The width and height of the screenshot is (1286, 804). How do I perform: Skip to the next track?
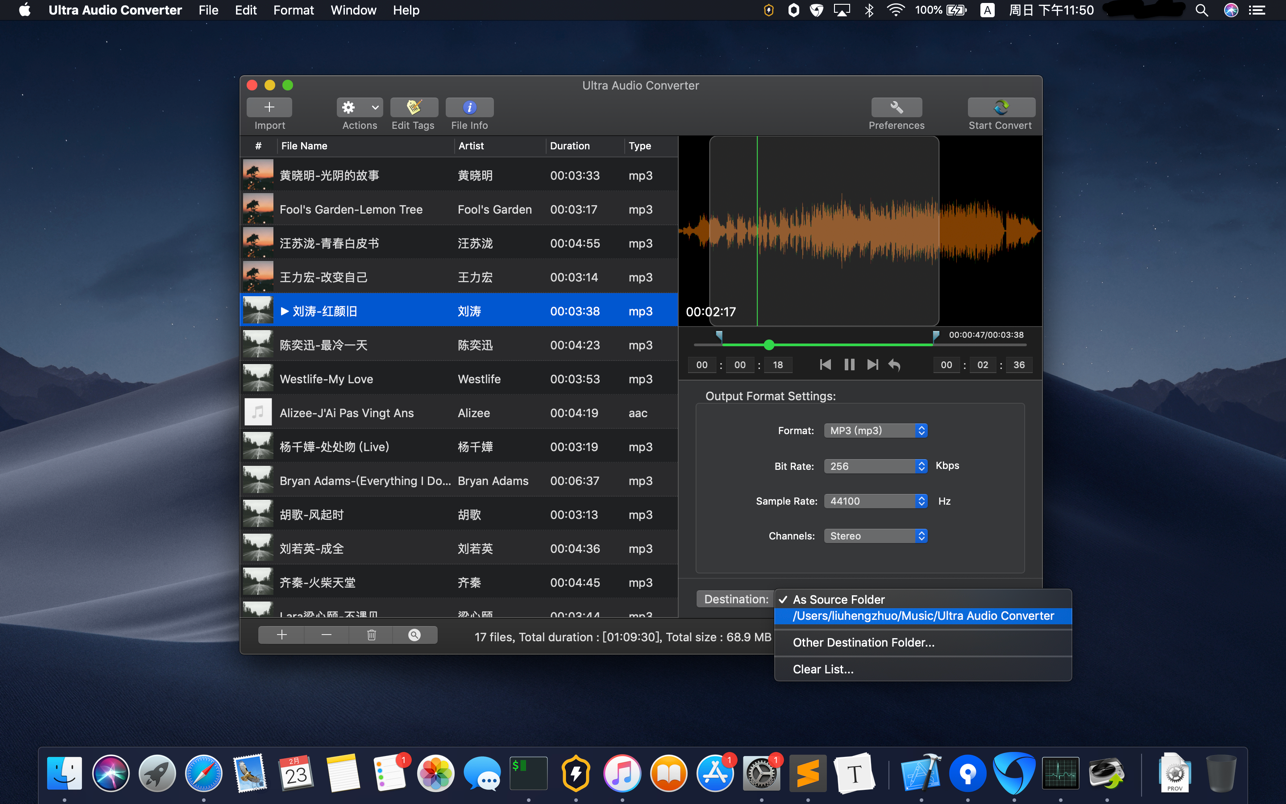pyautogui.click(x=872, y=365)
